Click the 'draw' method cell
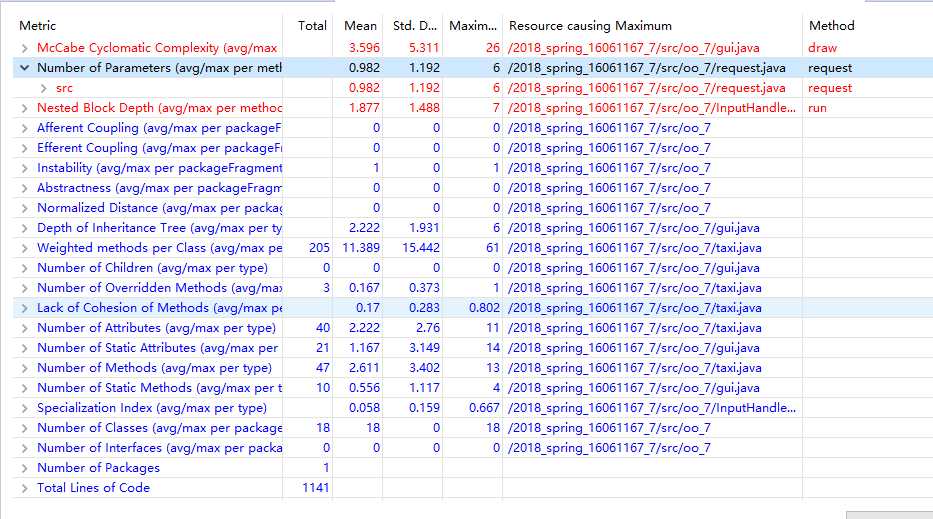 (x=822, y=48)
